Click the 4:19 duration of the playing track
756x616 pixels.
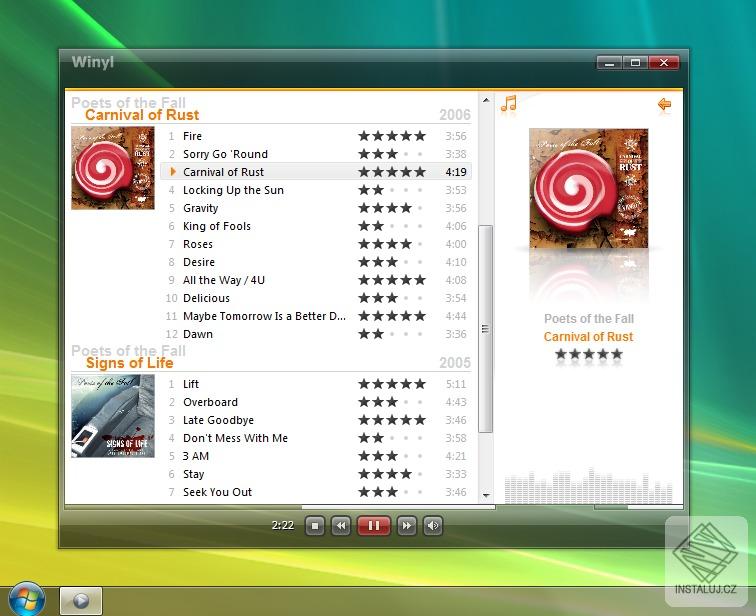[x=456, y=172]
